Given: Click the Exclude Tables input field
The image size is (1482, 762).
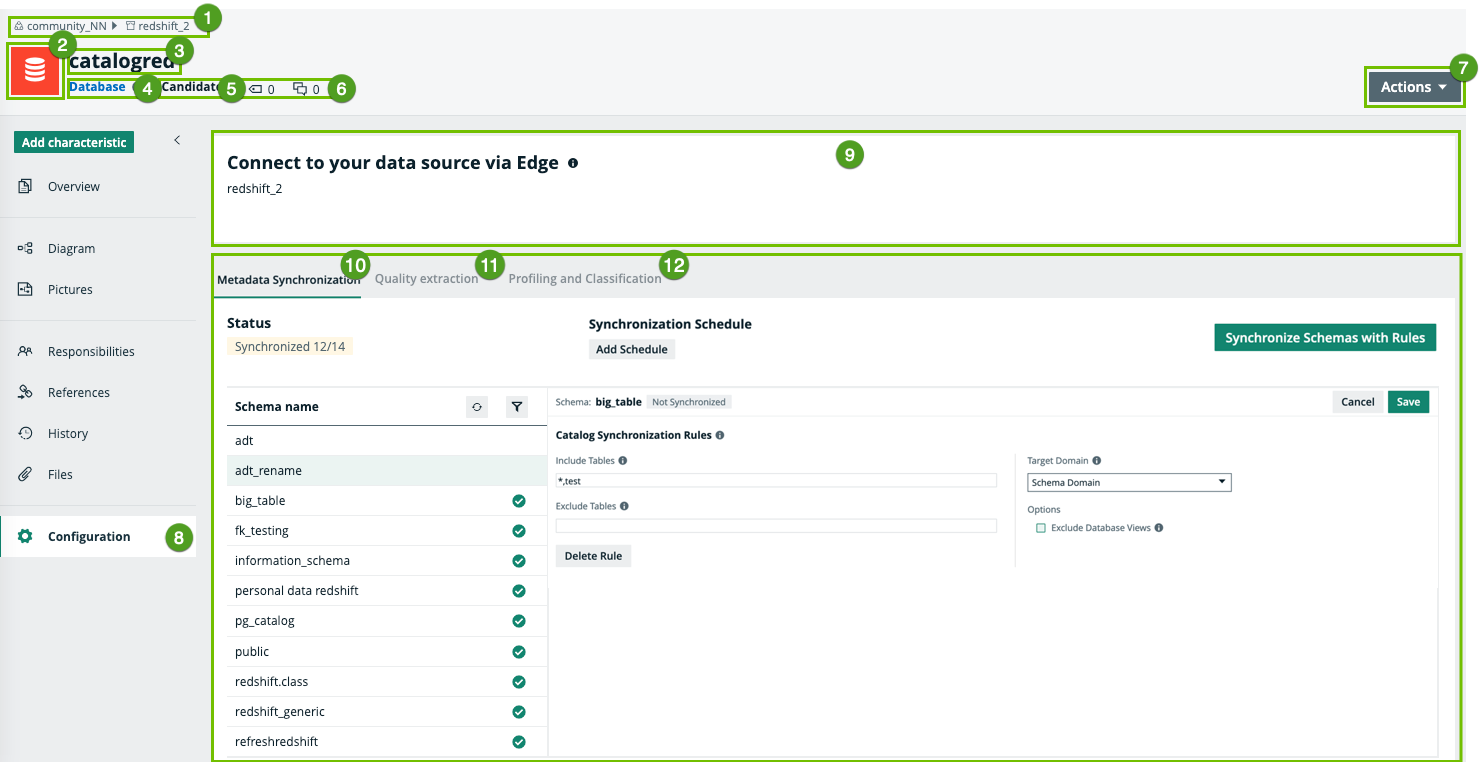Looking at the screenshot, I should pos(776,526).
